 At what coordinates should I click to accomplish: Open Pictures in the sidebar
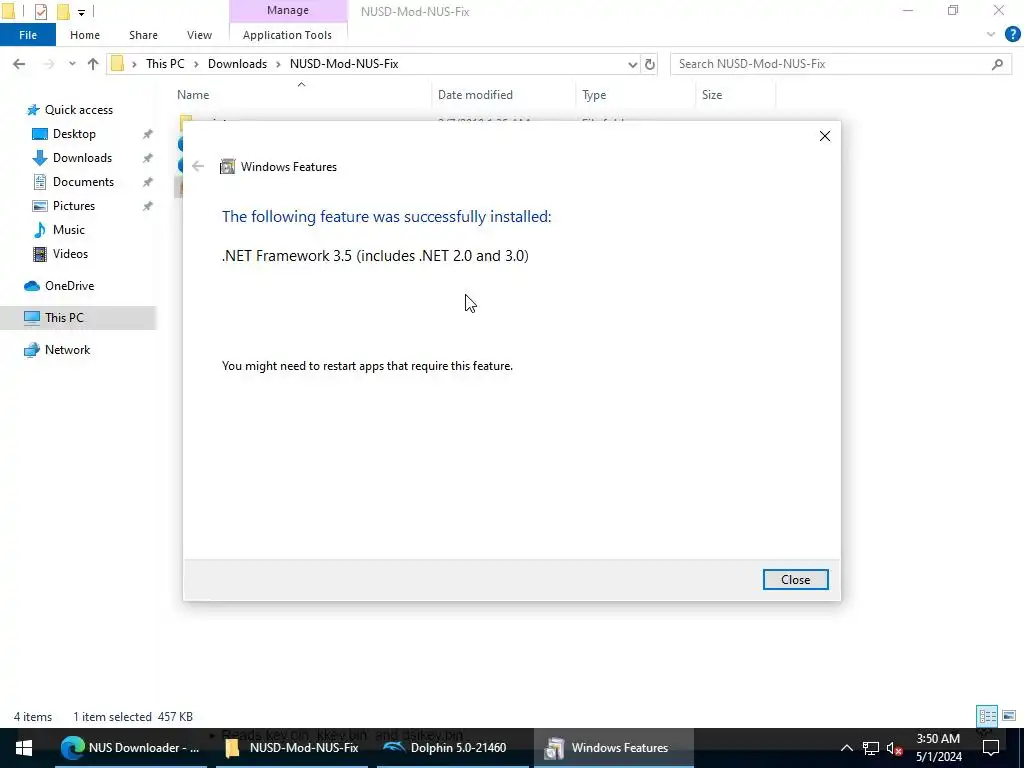pos(74,206)
